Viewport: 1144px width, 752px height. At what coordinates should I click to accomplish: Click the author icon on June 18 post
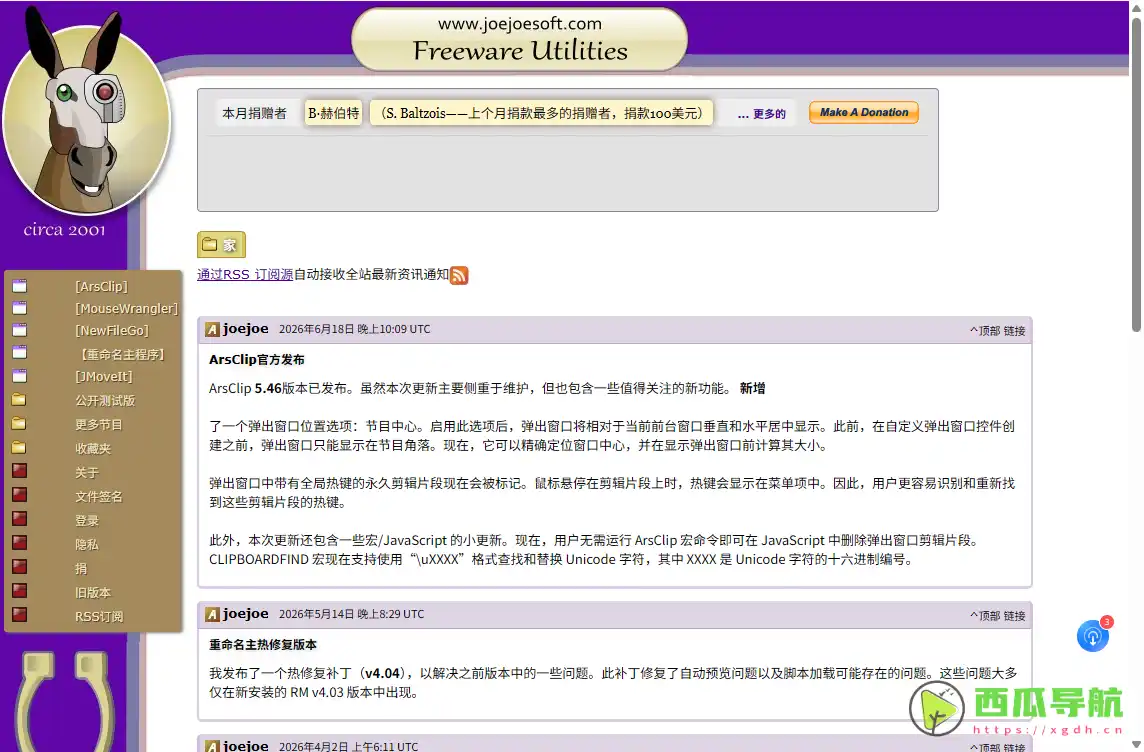point(212,330)
